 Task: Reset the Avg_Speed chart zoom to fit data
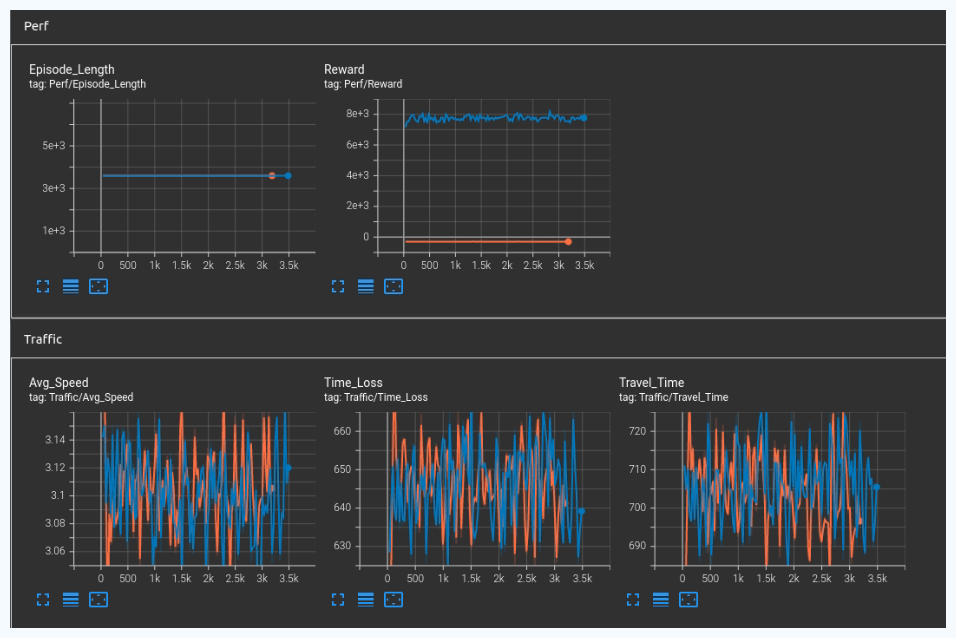click(98, 599)
